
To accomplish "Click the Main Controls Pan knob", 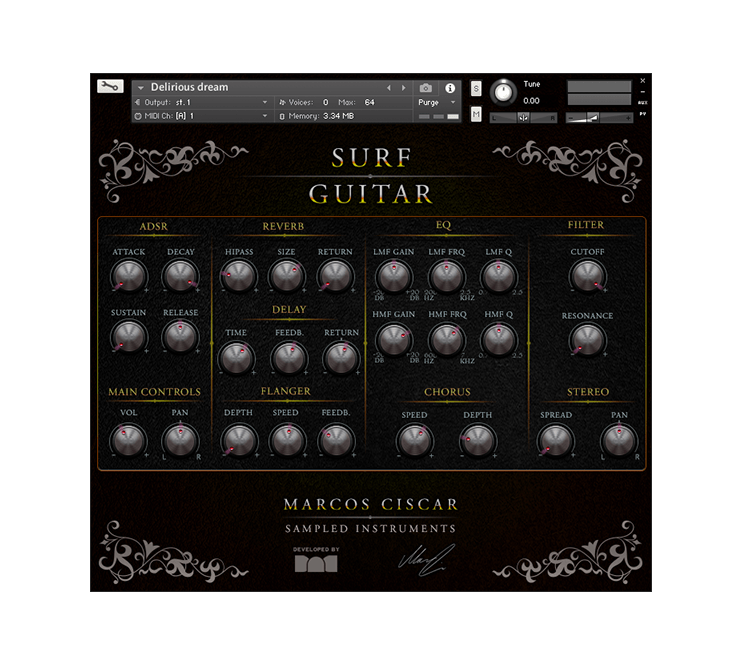I will click(x=180, y=440).
